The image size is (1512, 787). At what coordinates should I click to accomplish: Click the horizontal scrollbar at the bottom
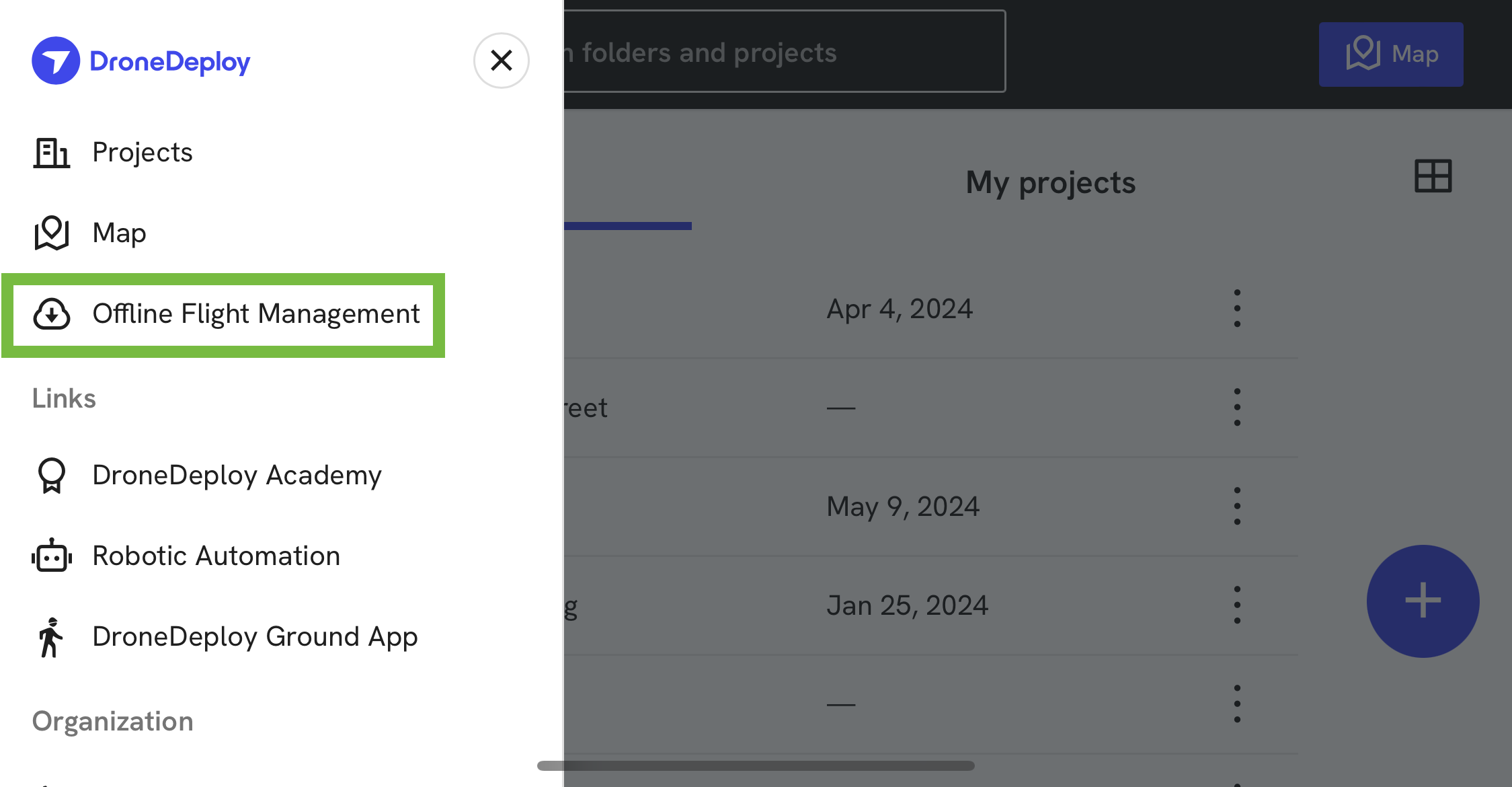coord(756,765)
